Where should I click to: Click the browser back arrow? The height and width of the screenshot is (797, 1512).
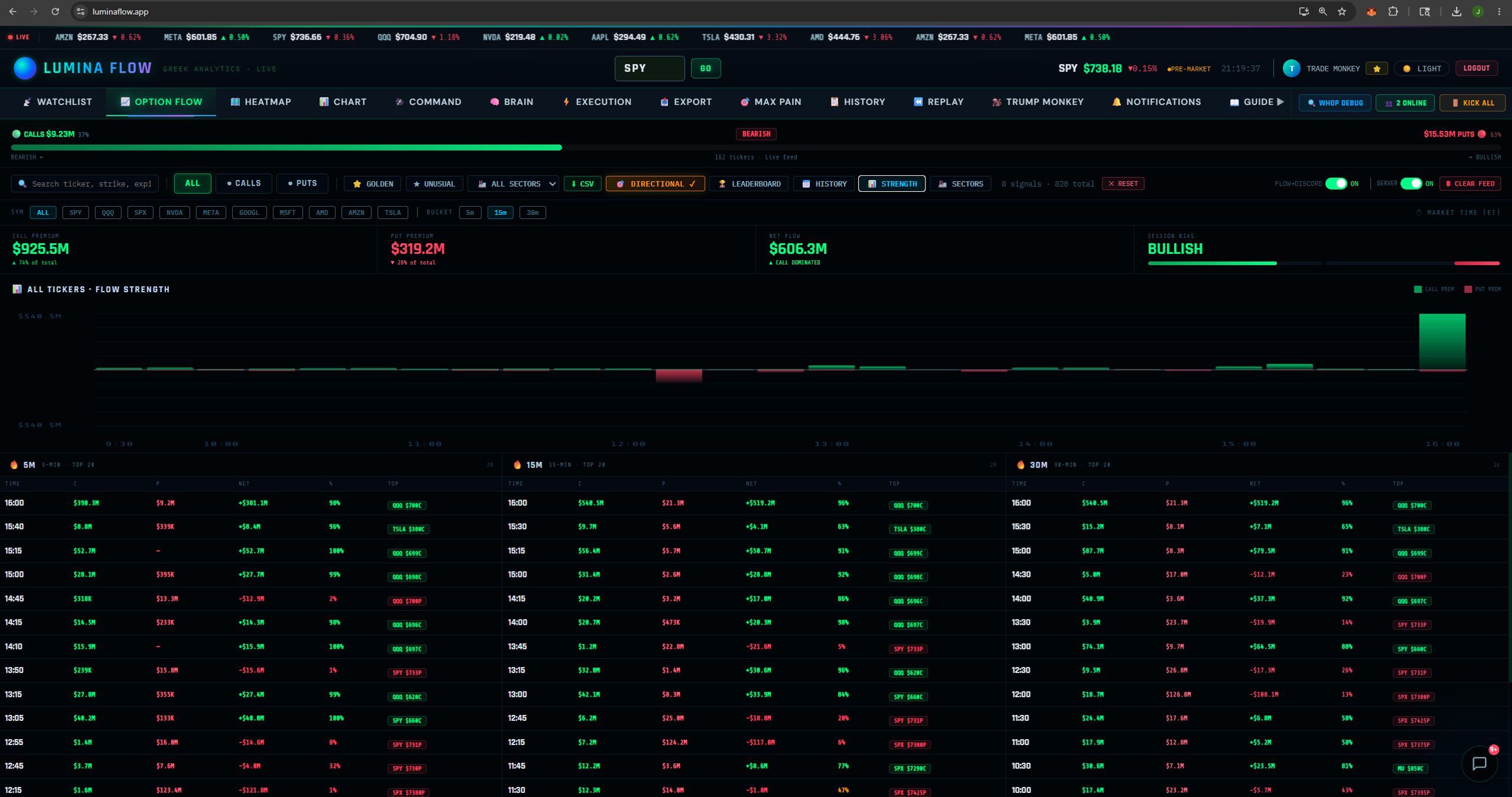click(13, 11)
